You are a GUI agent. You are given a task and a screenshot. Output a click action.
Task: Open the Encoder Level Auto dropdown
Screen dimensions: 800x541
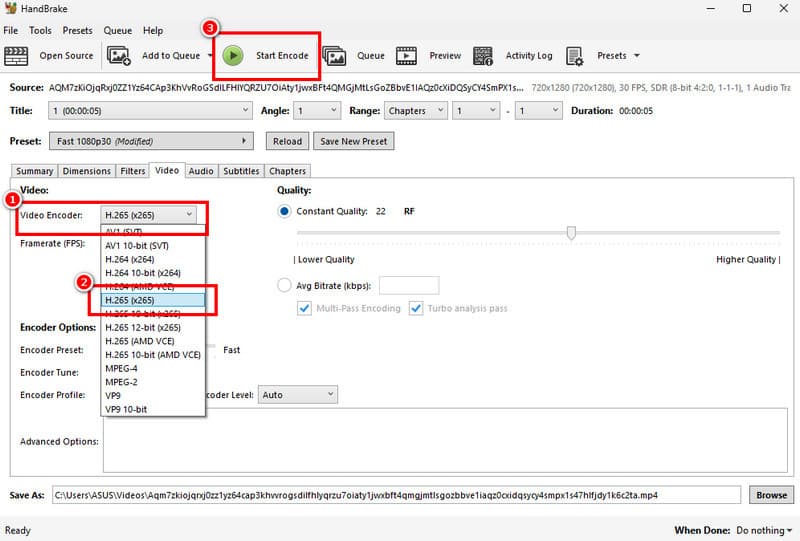(298, 395)
